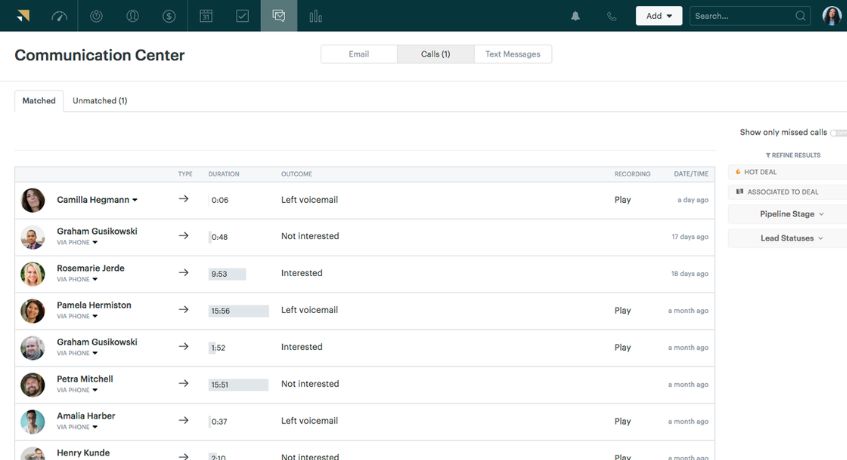
Task: Play recording for Camilla Hegmann's call
Action: click(x=622, y=200)
